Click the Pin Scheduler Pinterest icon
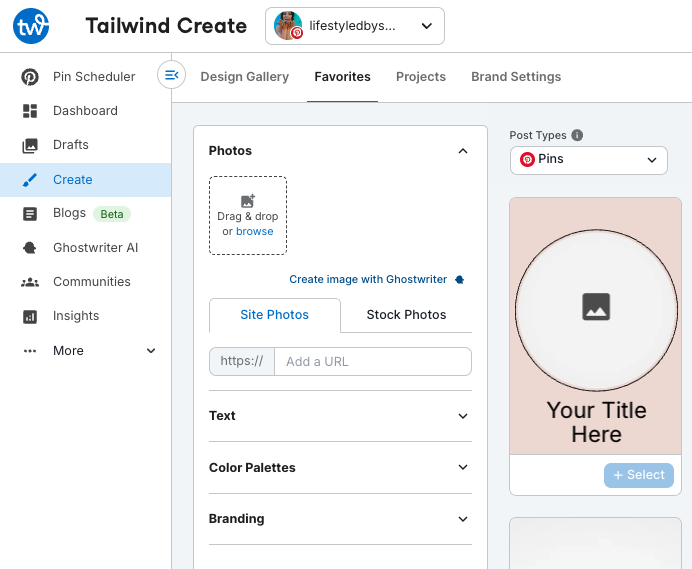This screenshot has width=692, height=569. coord(30,77)
